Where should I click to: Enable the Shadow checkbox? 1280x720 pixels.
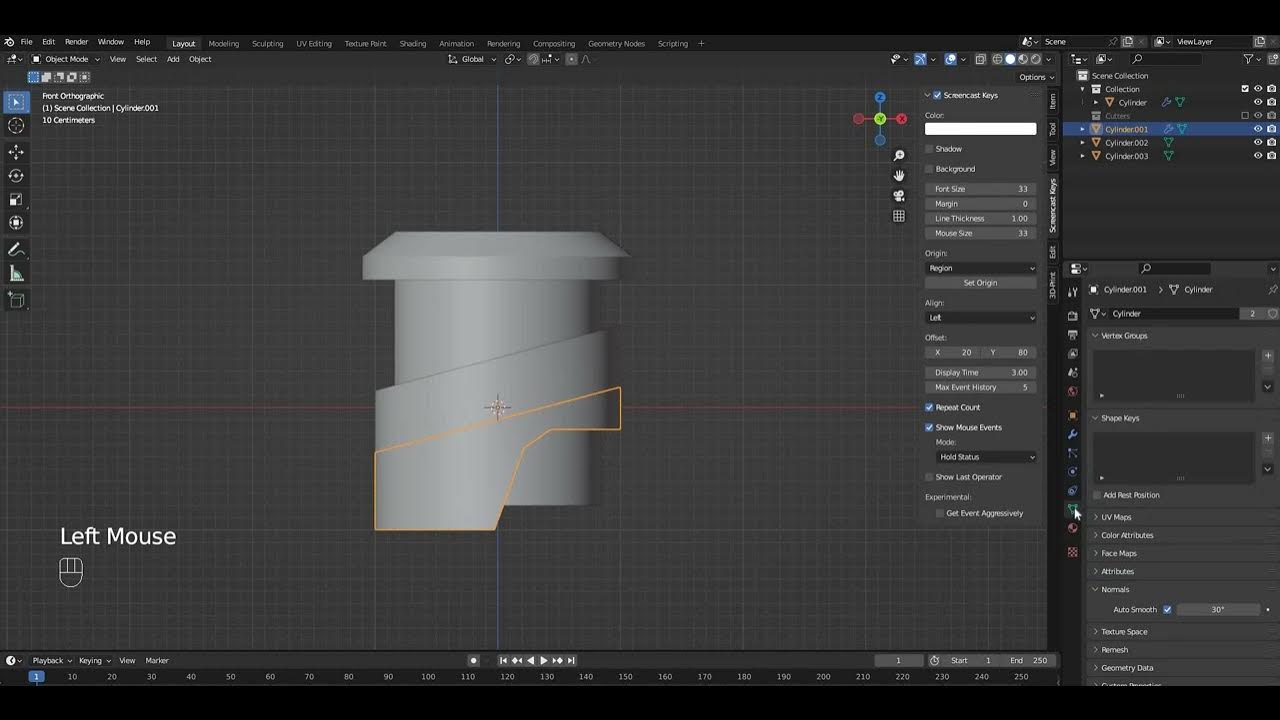[x=929, y=149]
